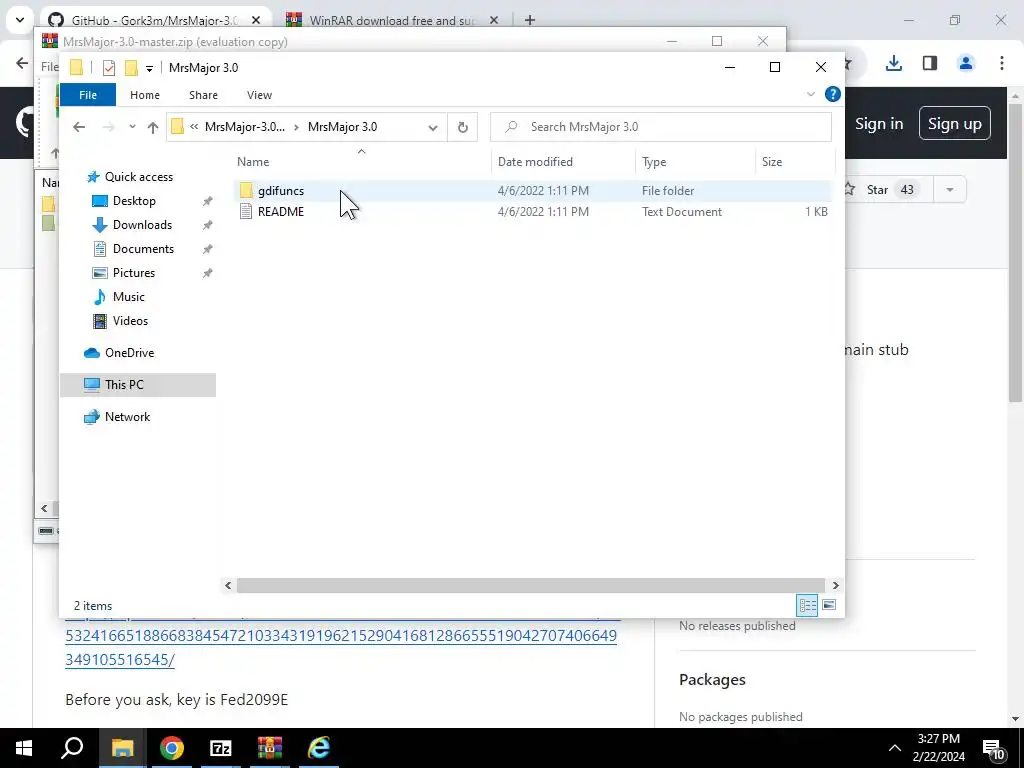Image resolution: width=1024 pixels, height=768 pixels.
Task: Open recent locations dropdown arrow
Action: 132,127
